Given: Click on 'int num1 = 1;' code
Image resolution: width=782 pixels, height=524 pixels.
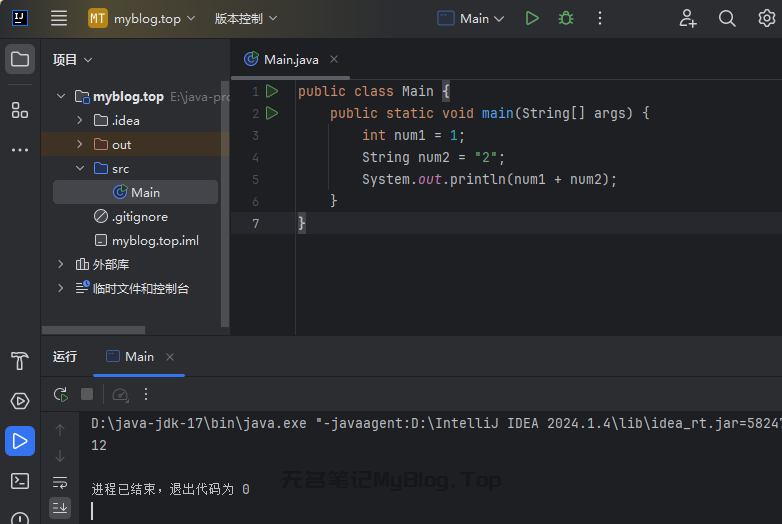Looking at the screenshot, I should click(x=413, y=136).
